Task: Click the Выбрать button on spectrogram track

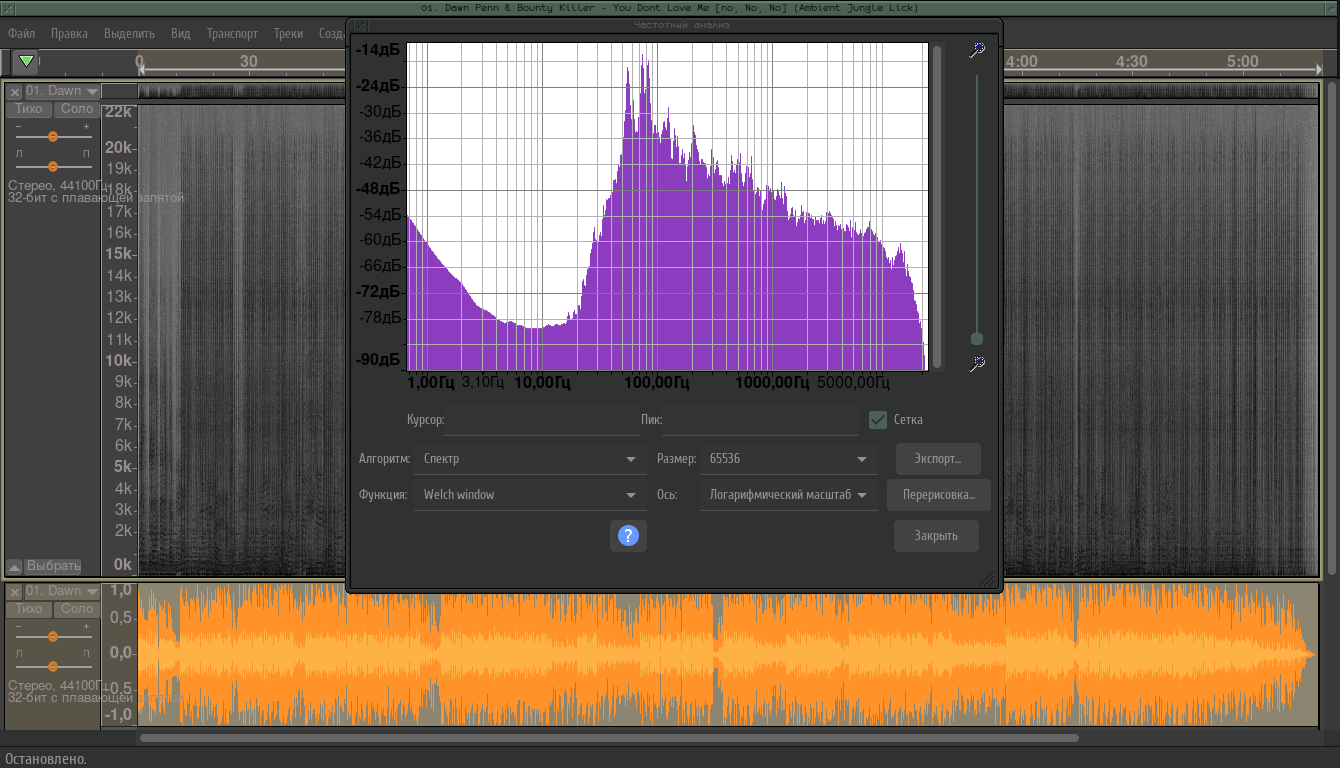Action: point(53,566)
